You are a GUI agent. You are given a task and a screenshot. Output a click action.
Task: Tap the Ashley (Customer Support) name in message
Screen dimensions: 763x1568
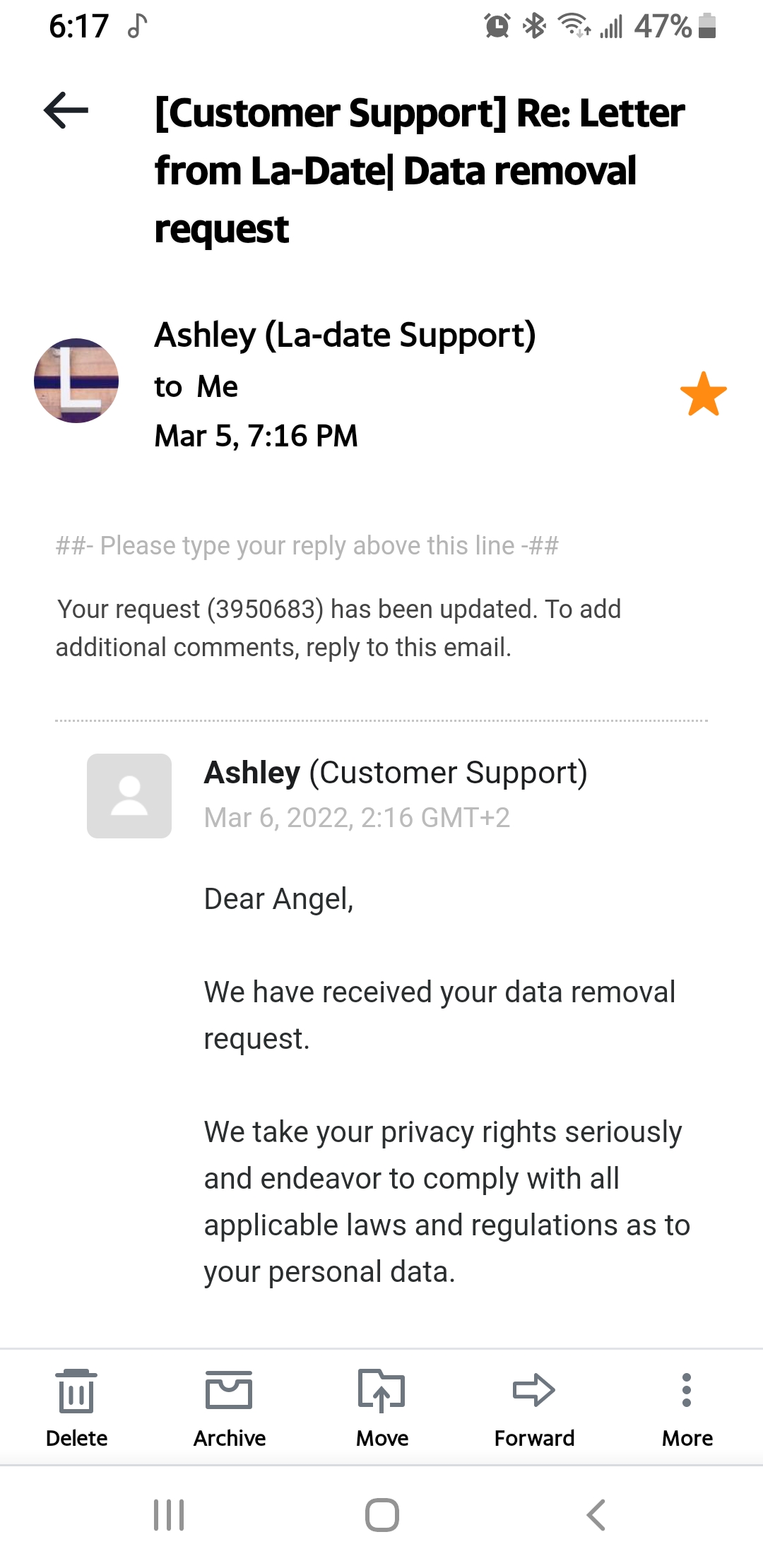396,773
